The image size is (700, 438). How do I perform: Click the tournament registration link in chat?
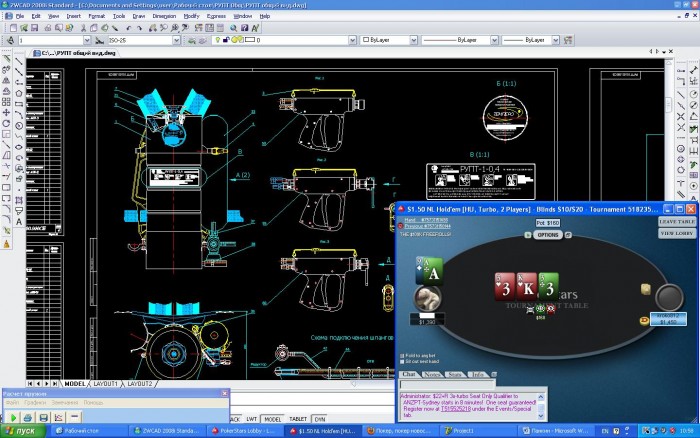point(455,409)
